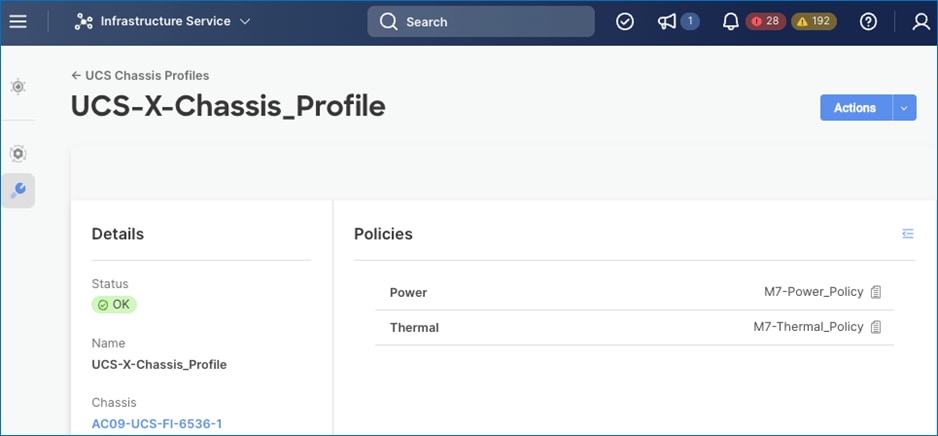Open the help question mark icon
The image size is (938, 436).
point(868,22)
